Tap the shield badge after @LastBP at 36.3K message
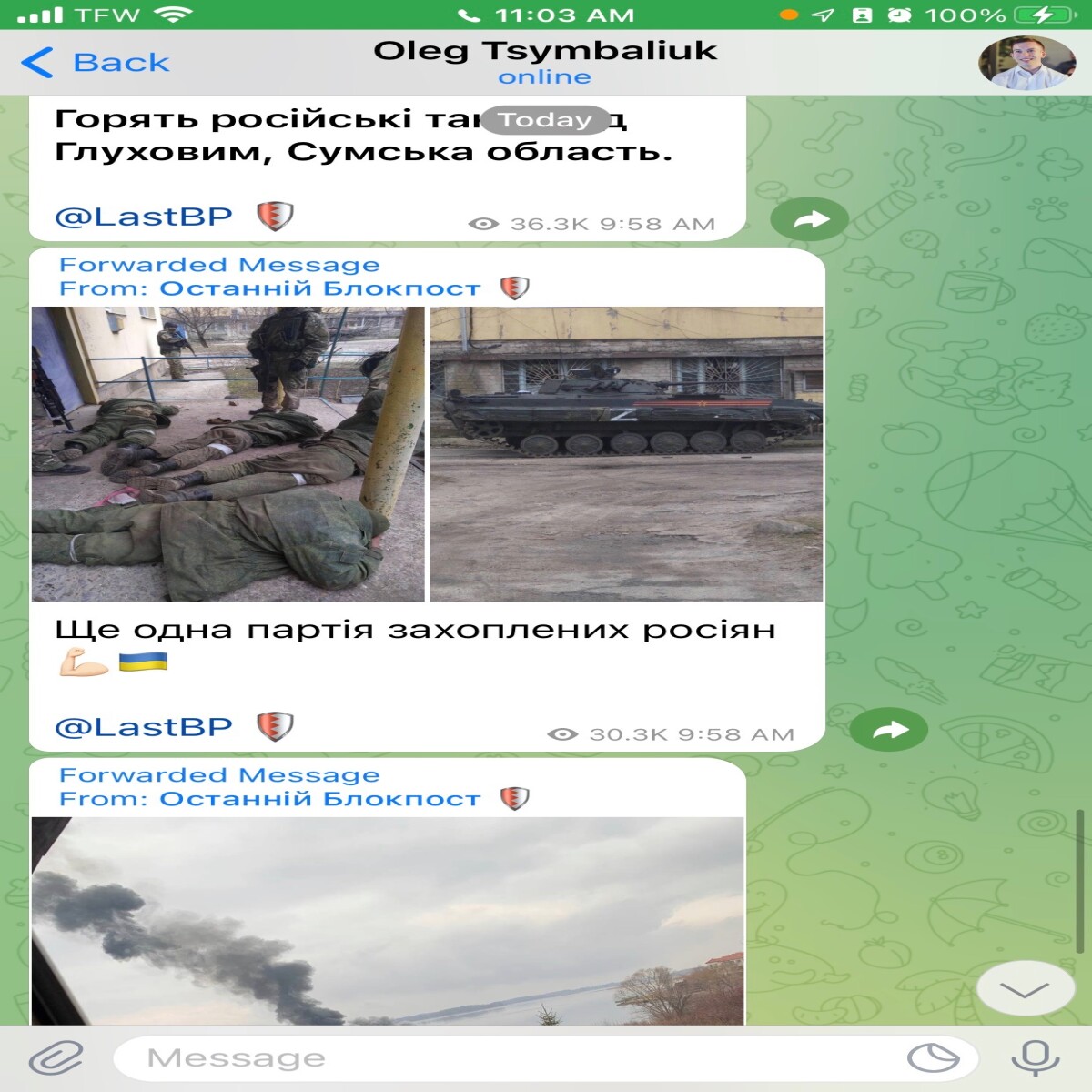This screenshot has width=1092, height=1092. coord(275,217)
